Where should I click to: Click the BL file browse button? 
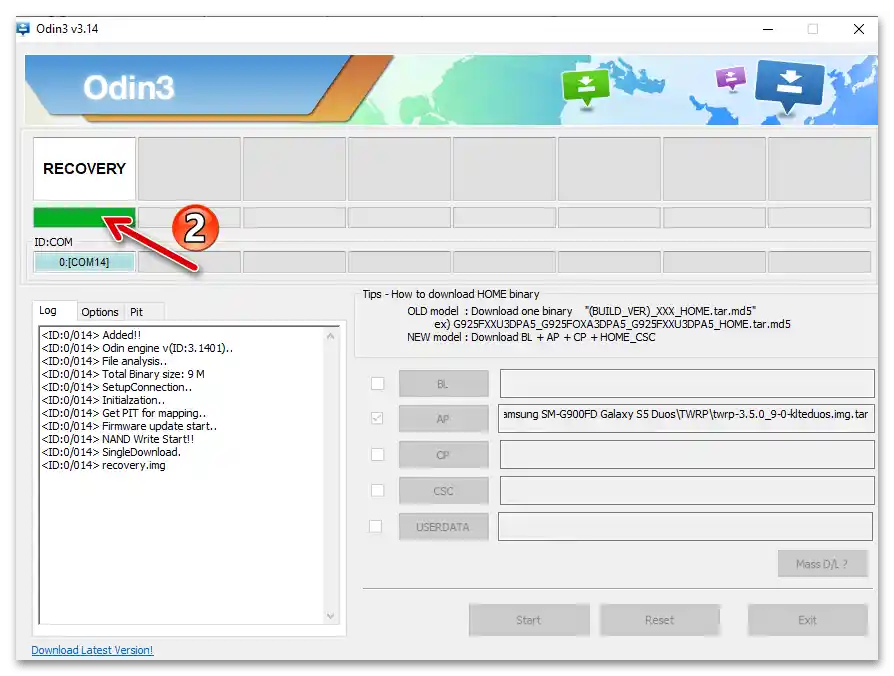pos(443,383)
